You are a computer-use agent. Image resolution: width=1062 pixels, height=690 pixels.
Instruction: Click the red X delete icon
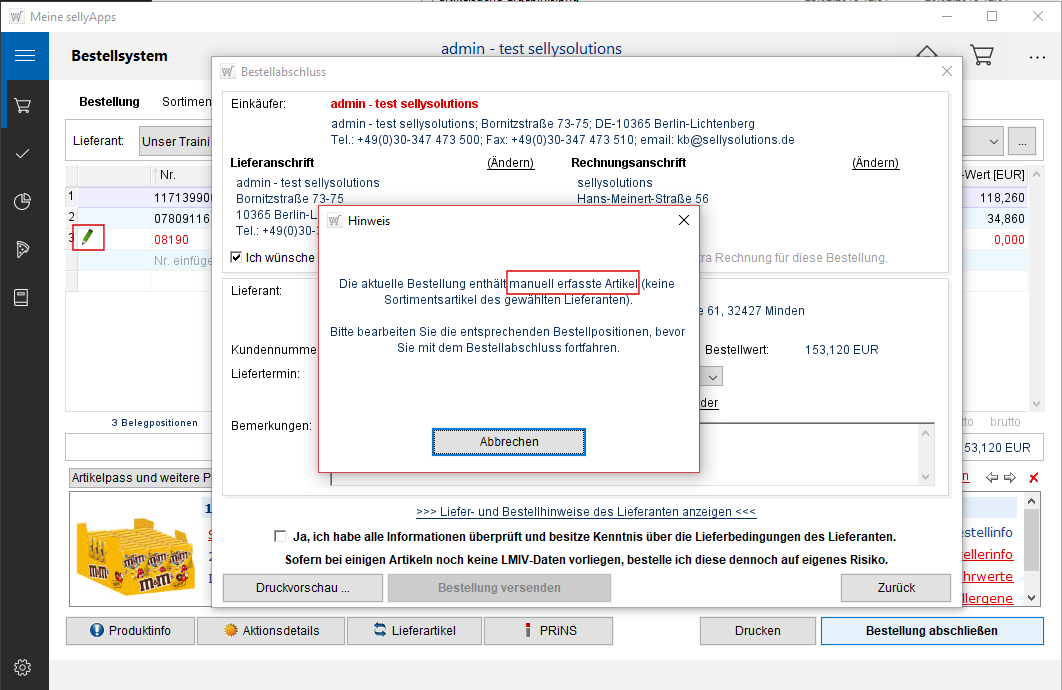[x=1034, y=478]
